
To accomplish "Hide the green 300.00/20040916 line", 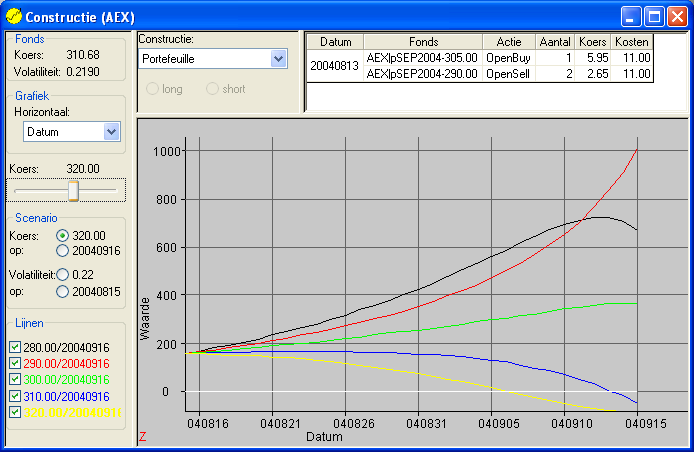I will pos(14,380).
